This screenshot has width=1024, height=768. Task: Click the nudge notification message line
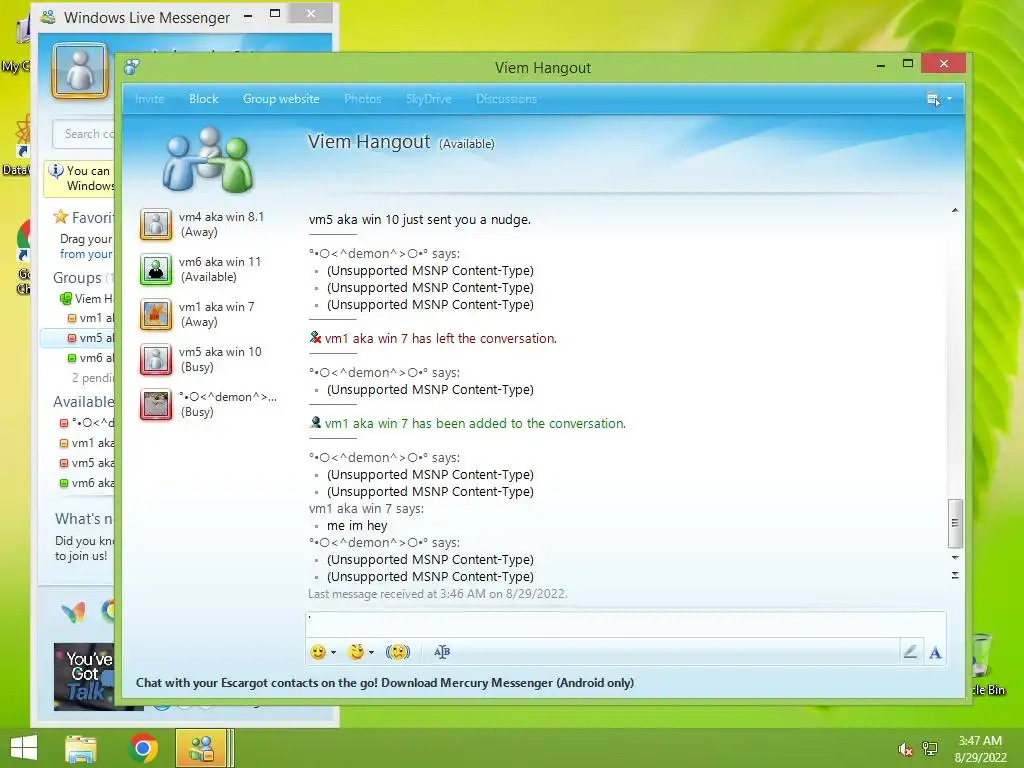[x=420, y=219]
